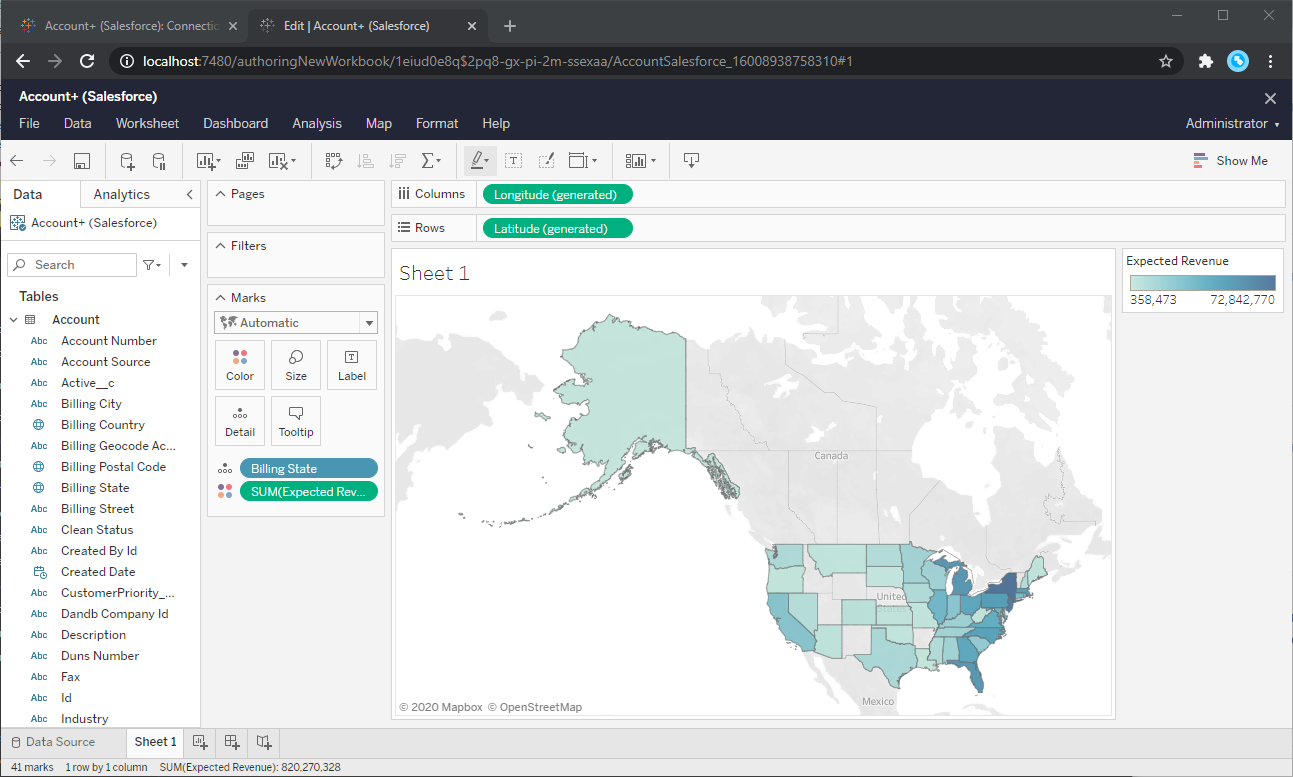This screenshot has width=1293, height=777.
Task: Open the Show Mark Labels icon
Action: [513, 160]
